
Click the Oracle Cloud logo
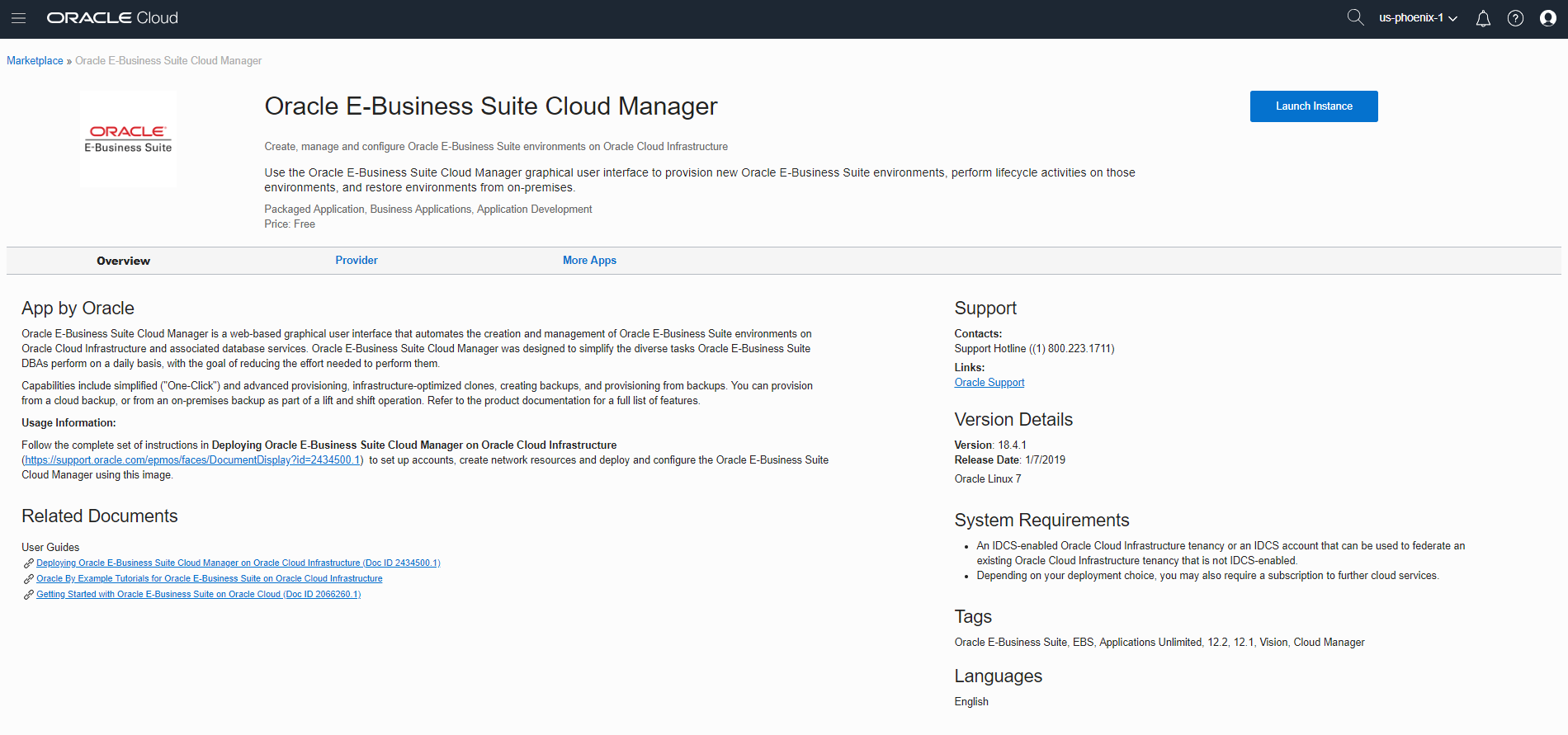[x=112, y=18]
